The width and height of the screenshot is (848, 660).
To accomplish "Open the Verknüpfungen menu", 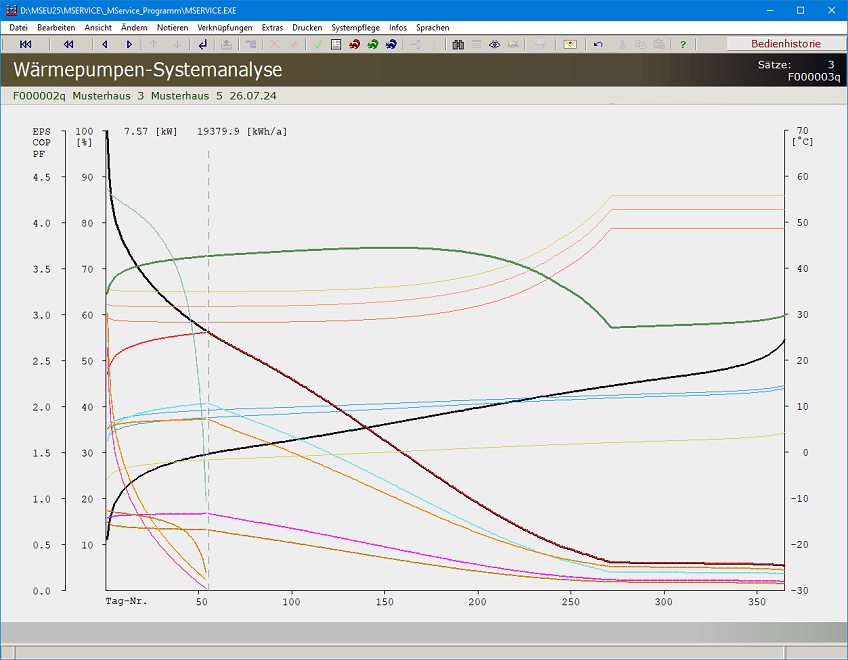I will (x=225, y=28).
